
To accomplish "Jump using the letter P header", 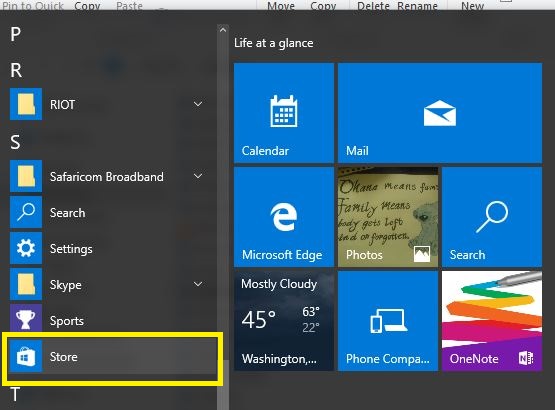I will coord(16,35).
